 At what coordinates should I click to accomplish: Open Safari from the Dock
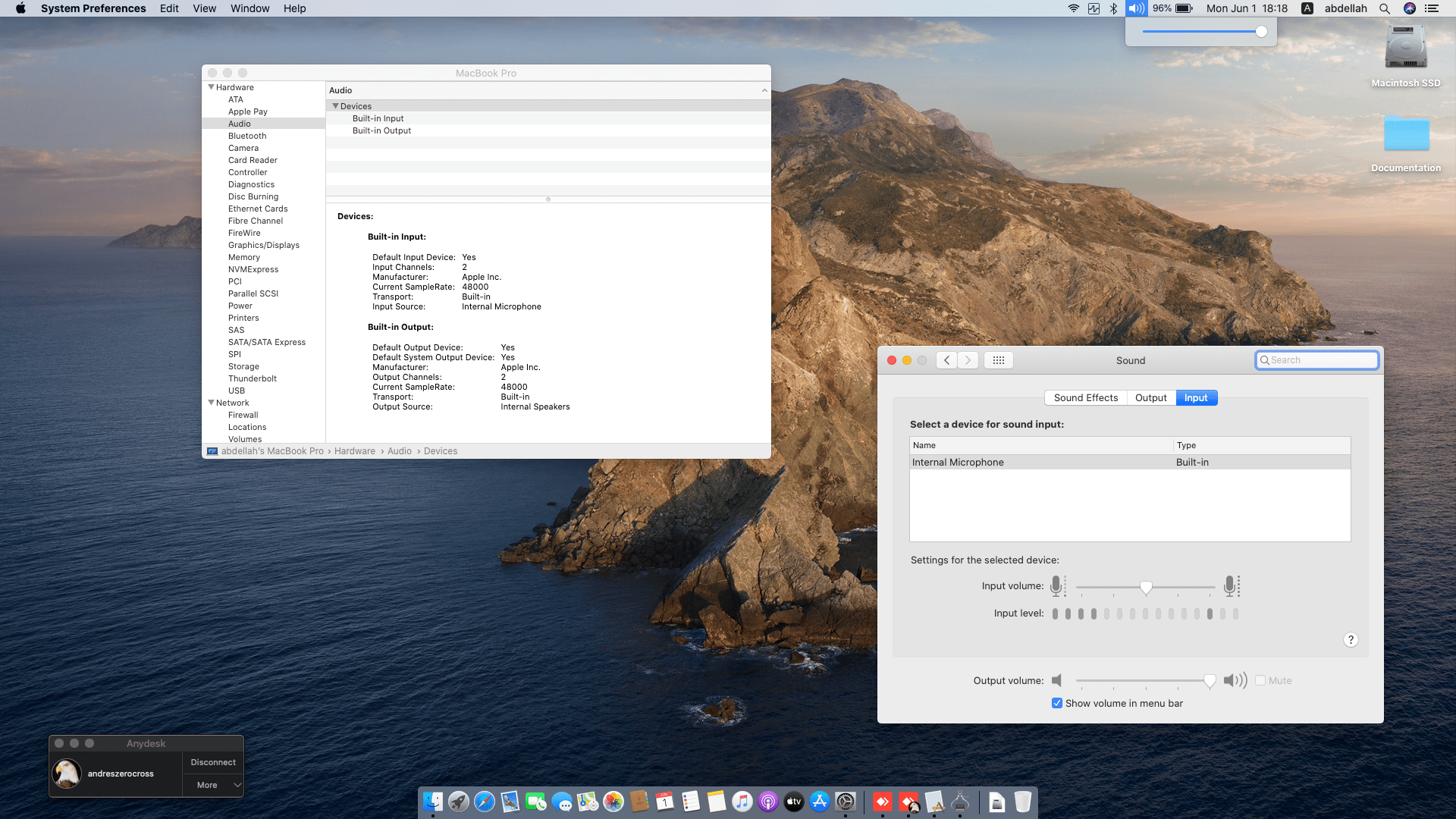[485, 802]
